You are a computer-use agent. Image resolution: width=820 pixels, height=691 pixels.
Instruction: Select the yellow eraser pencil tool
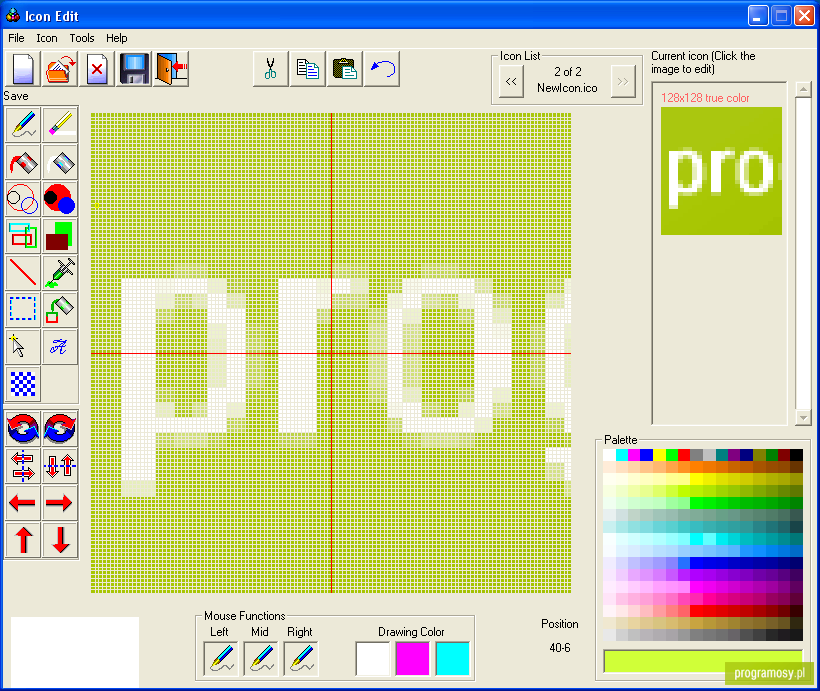60,124
